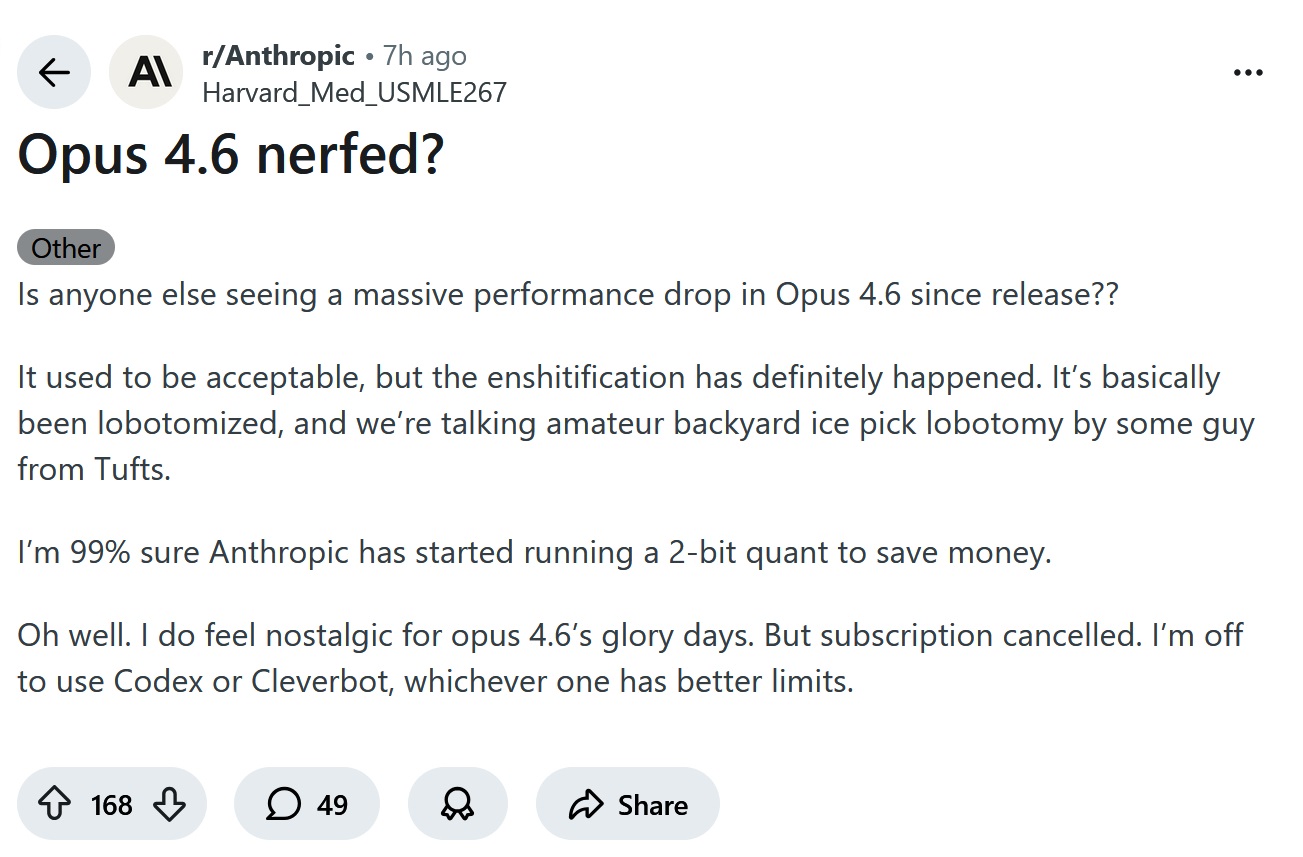Click the "Opus 4.6 nerfed?" post title
This screenshot has width=1303, height=857.
click(x=230, y=155)
